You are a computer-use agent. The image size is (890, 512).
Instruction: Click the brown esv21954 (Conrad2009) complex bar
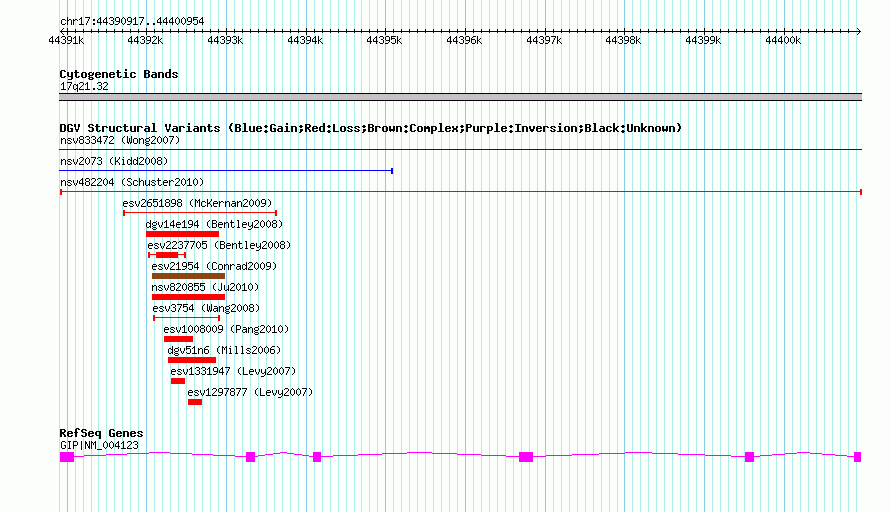point(188,276)
